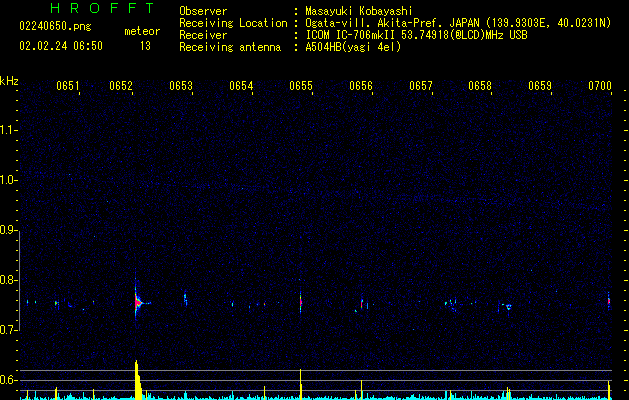Click the 0654 time axis label

241,86
